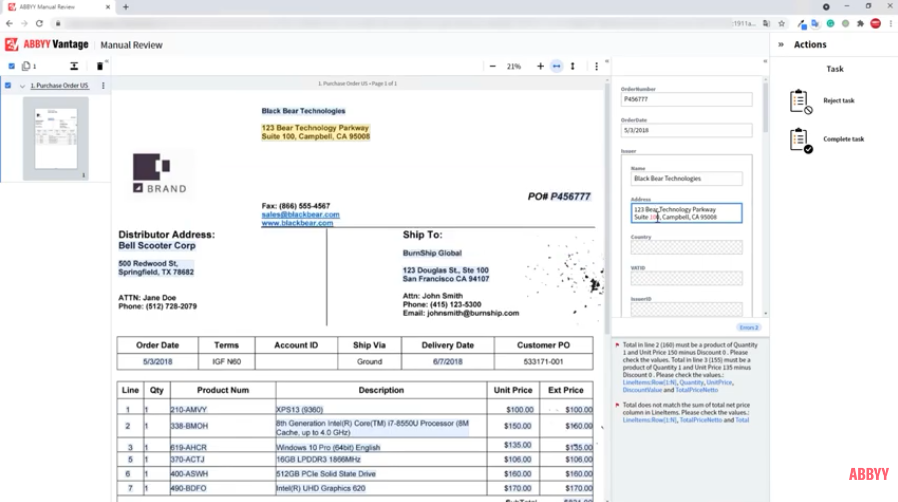The image size is (898, 502).
Task: Click sales@blackbear.com email link
Action: point(301,215)
